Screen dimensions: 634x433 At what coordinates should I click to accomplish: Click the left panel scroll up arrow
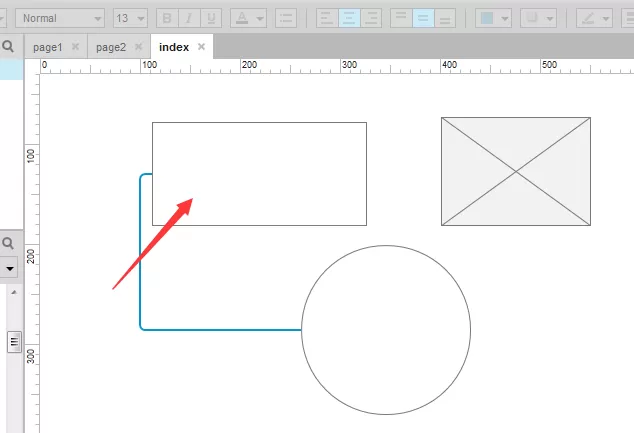coord(14,292)
